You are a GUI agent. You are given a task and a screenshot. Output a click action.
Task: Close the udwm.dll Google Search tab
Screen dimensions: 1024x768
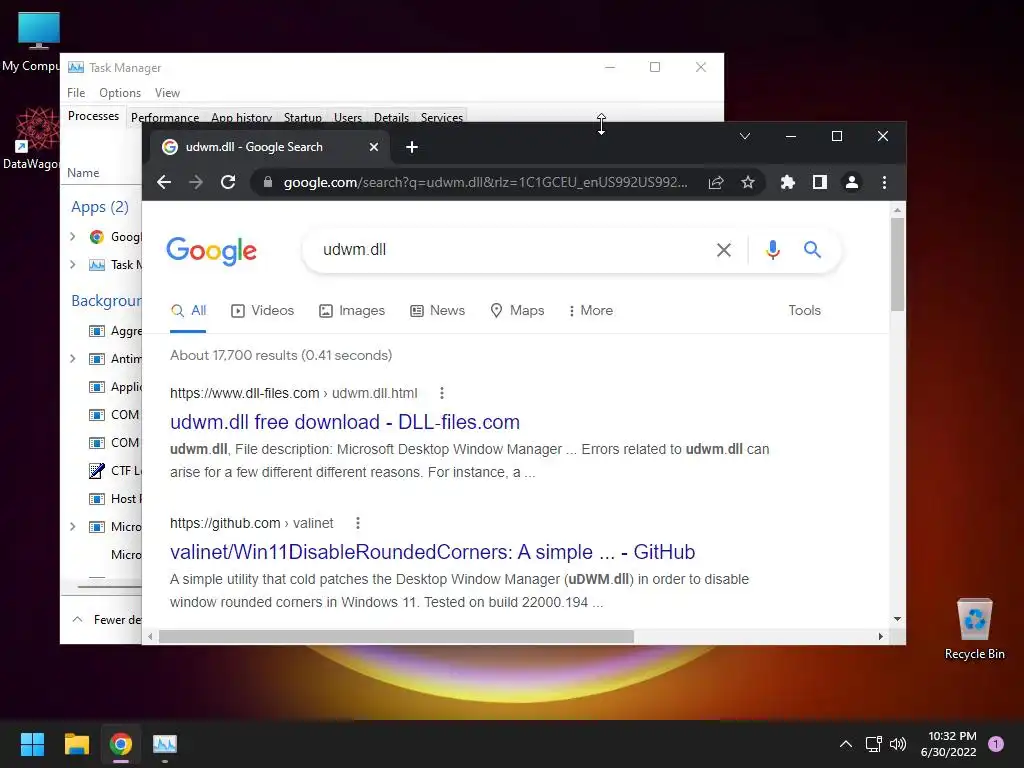tap(374, 147)
